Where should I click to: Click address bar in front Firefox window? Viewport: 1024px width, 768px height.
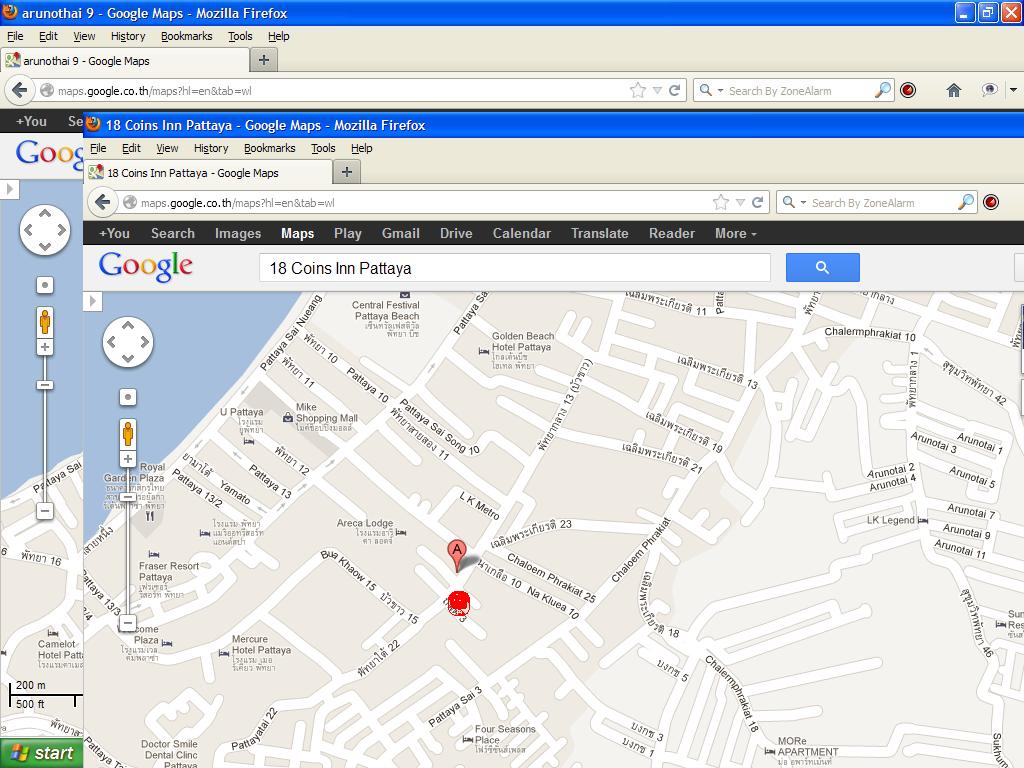point(418,202)
